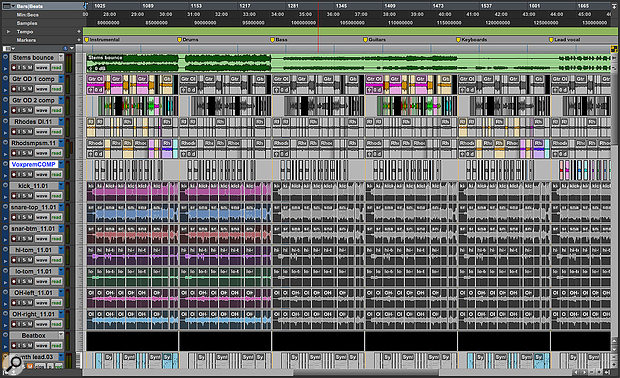Viewport: 620px width, 378px height.
Task: Mute the Gtr OD 2 comp track
Action: (x=30, y=110)
